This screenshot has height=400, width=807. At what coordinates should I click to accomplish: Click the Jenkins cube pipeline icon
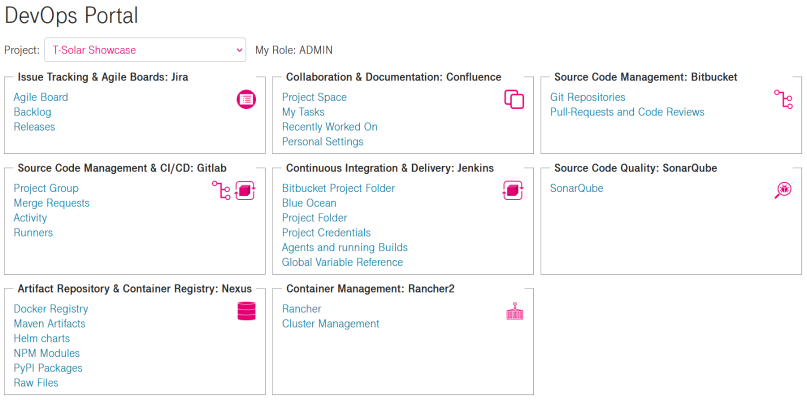point(513,190)
